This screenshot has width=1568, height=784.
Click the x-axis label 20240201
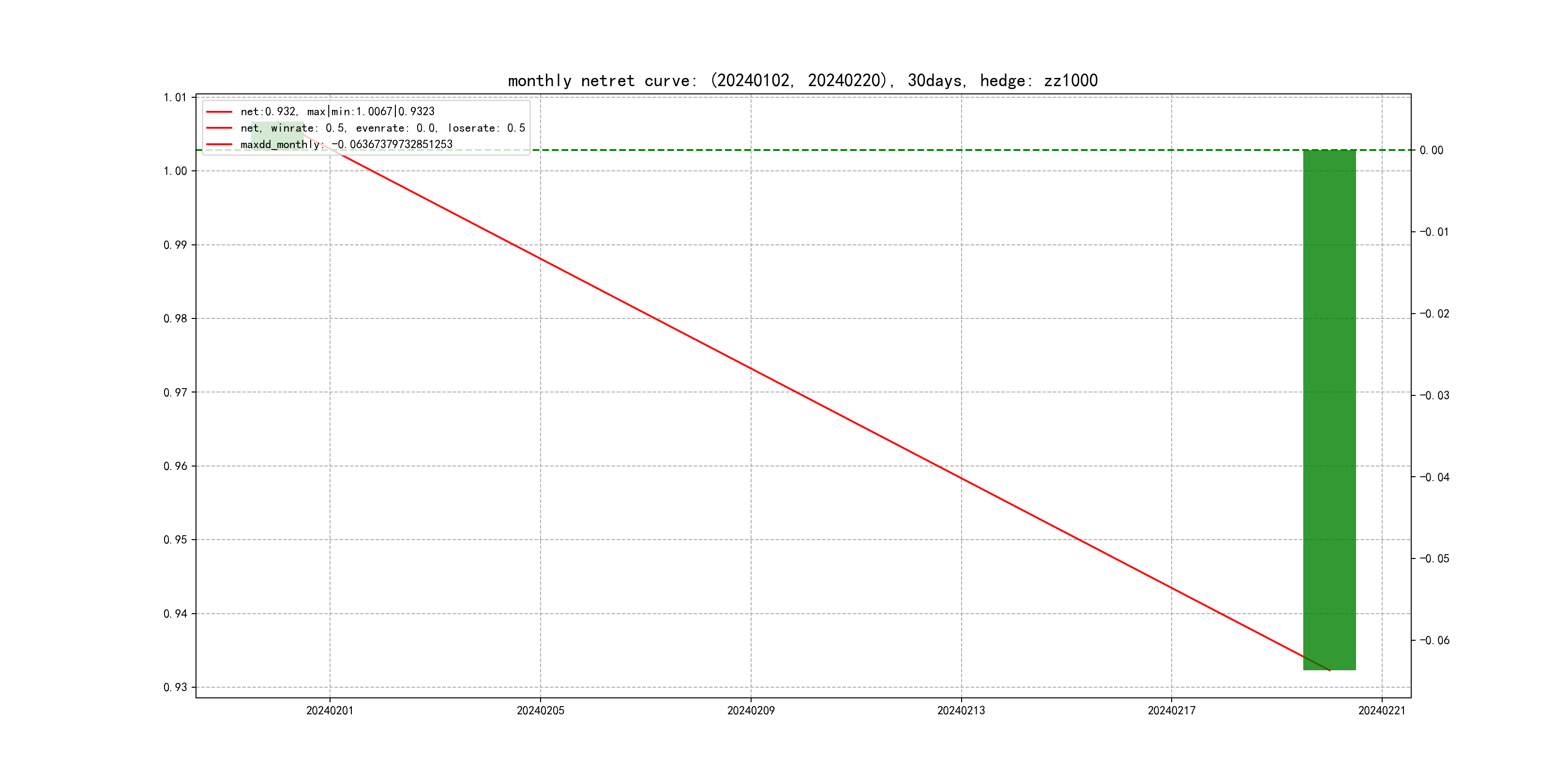329,710
